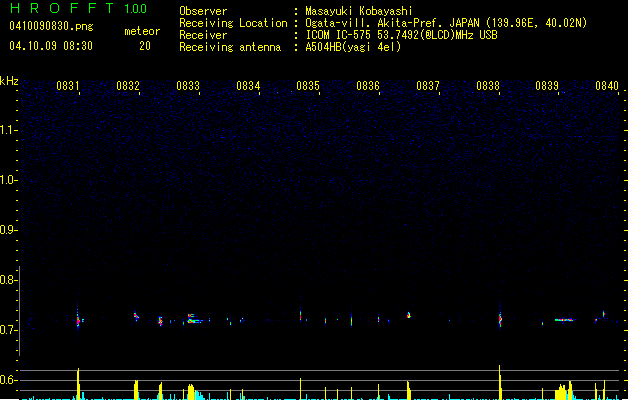
Task: Click the 0831 time marker
Action: [x=68, y=86]
